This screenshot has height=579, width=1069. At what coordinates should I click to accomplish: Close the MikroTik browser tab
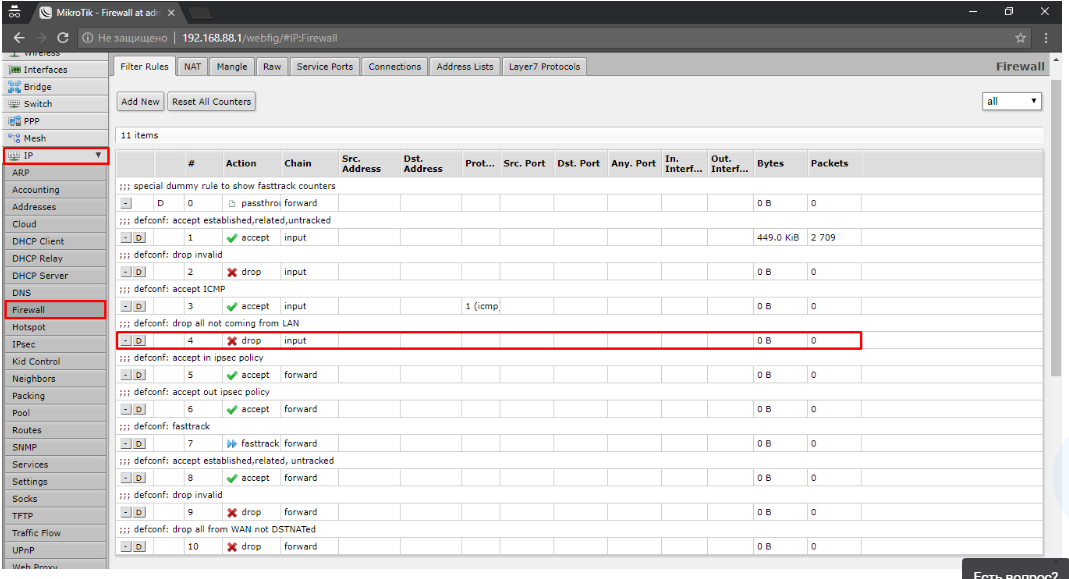coord(171,12)
